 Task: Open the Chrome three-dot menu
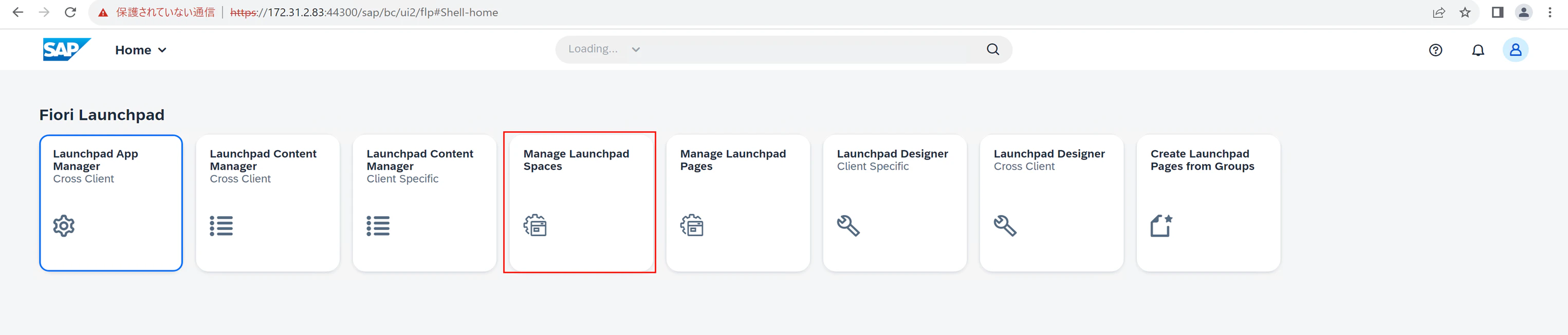tap(1549, 12)
